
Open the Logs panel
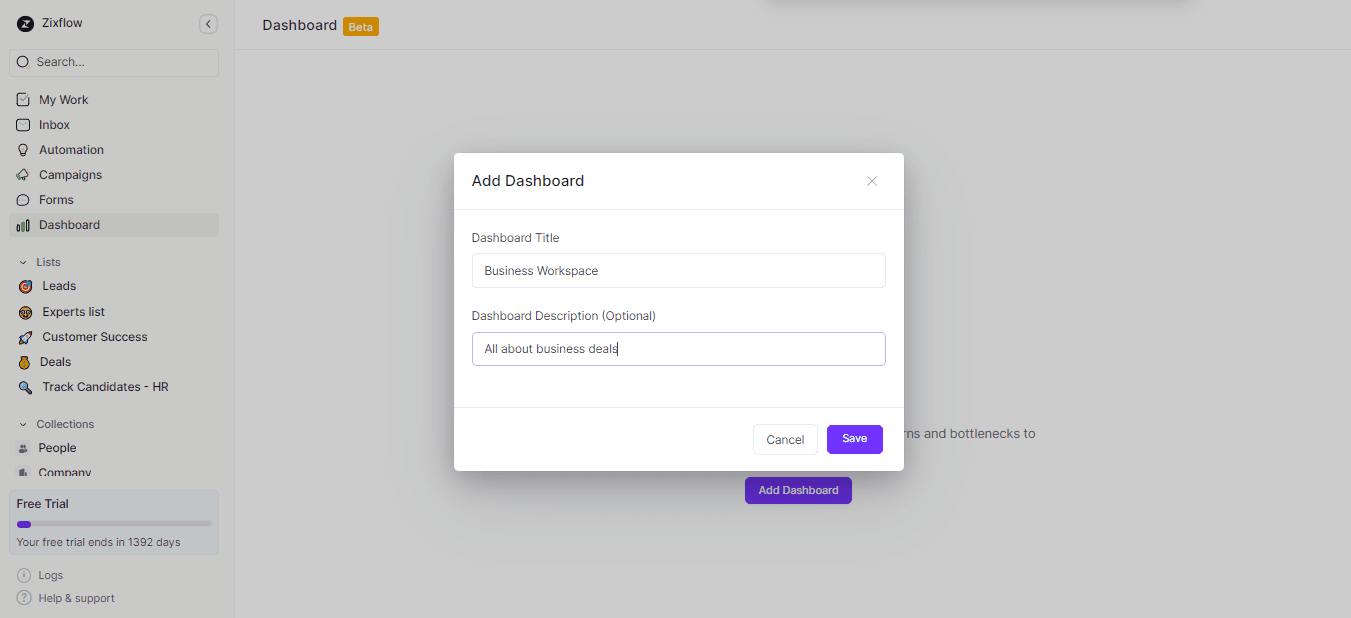49,575
